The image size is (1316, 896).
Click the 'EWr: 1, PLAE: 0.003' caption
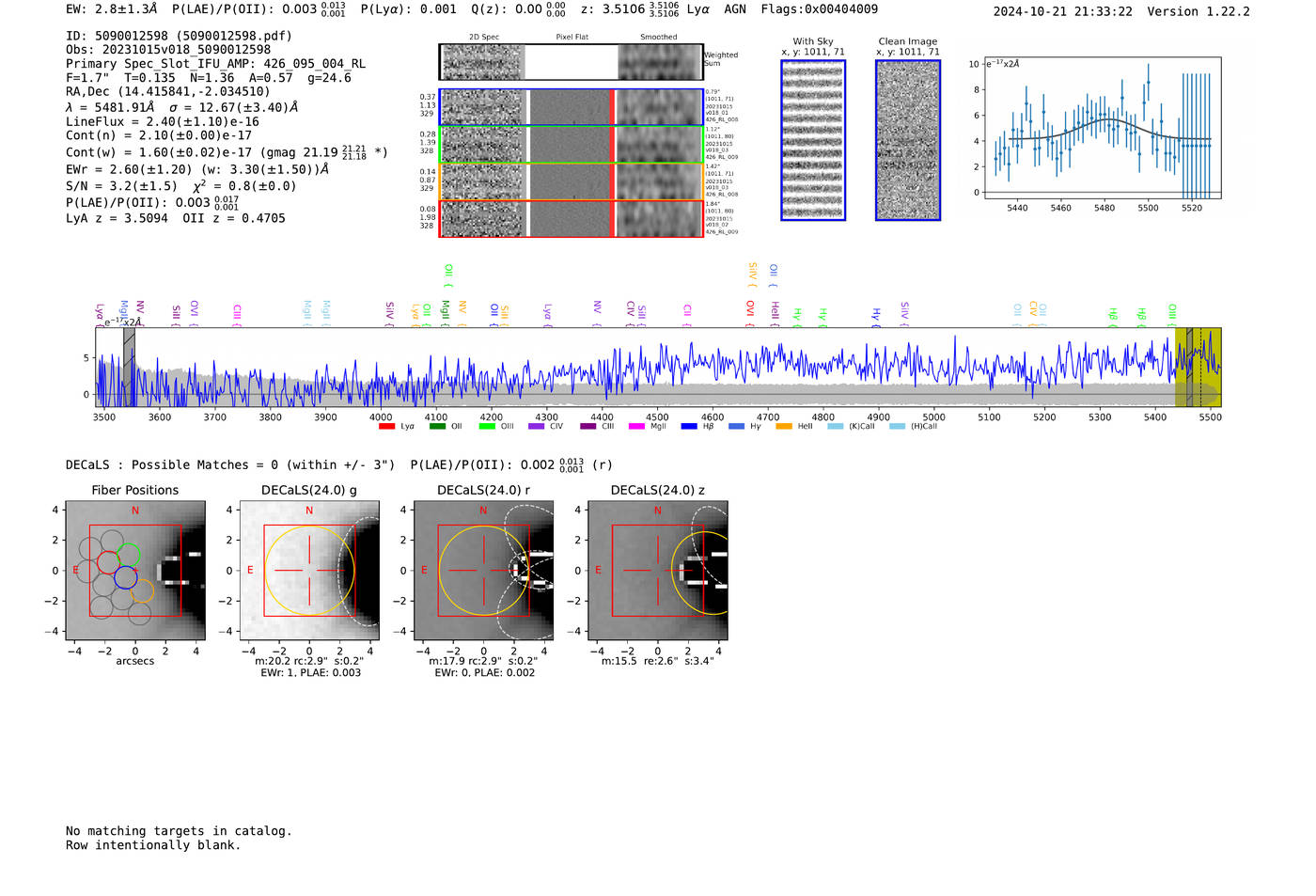(x=310, y=673)
